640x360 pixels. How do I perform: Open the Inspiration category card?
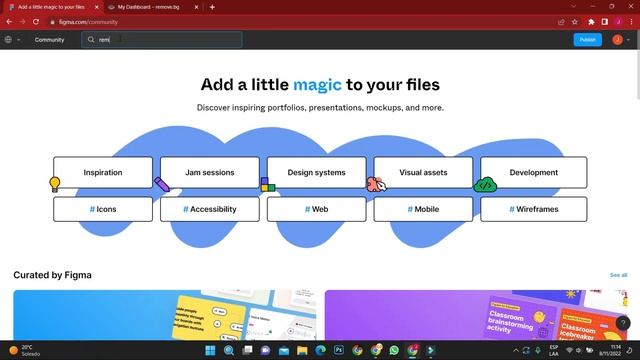click(103, 172)
